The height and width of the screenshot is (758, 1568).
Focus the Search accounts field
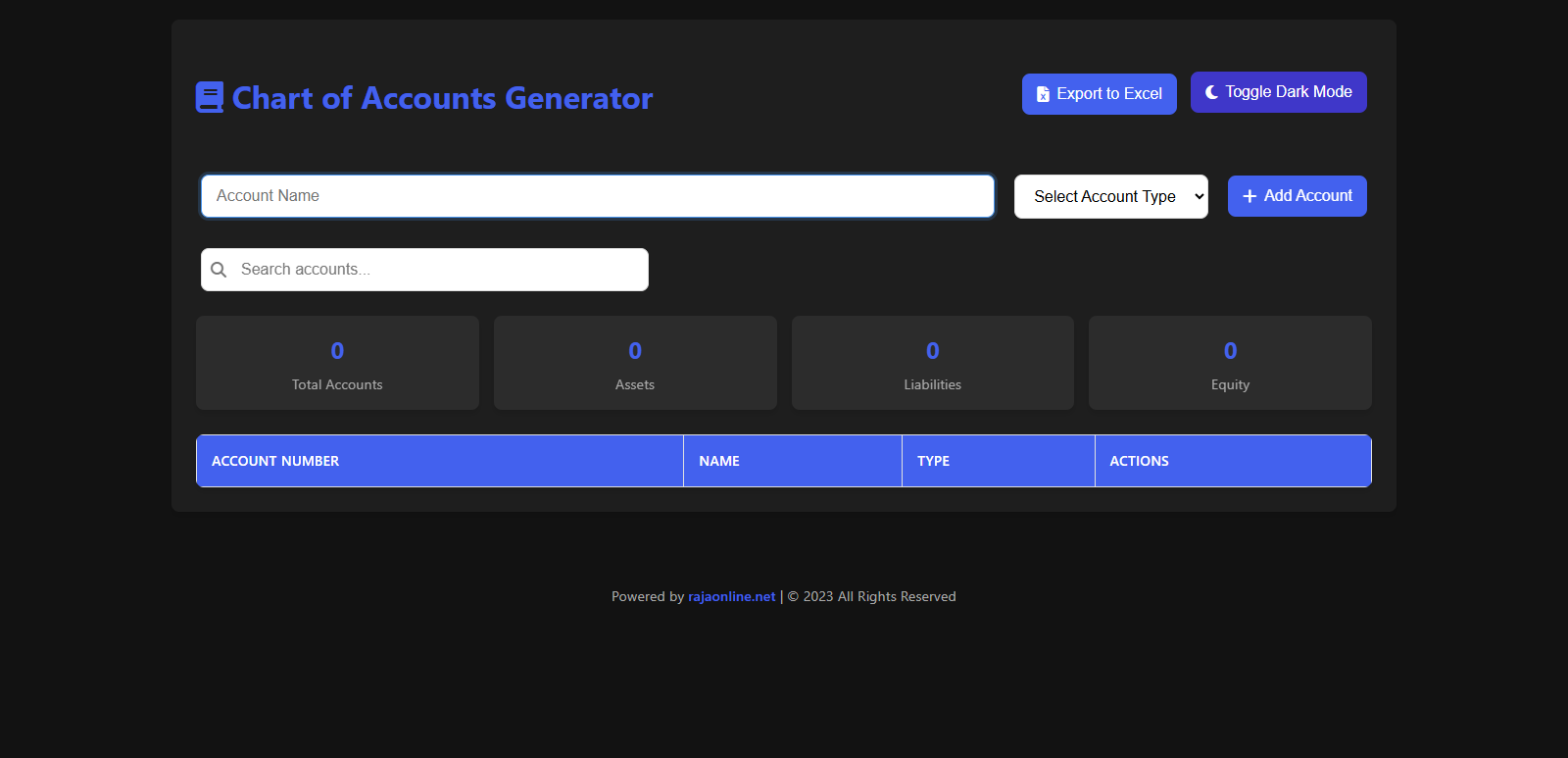click(x=424, y=270)
